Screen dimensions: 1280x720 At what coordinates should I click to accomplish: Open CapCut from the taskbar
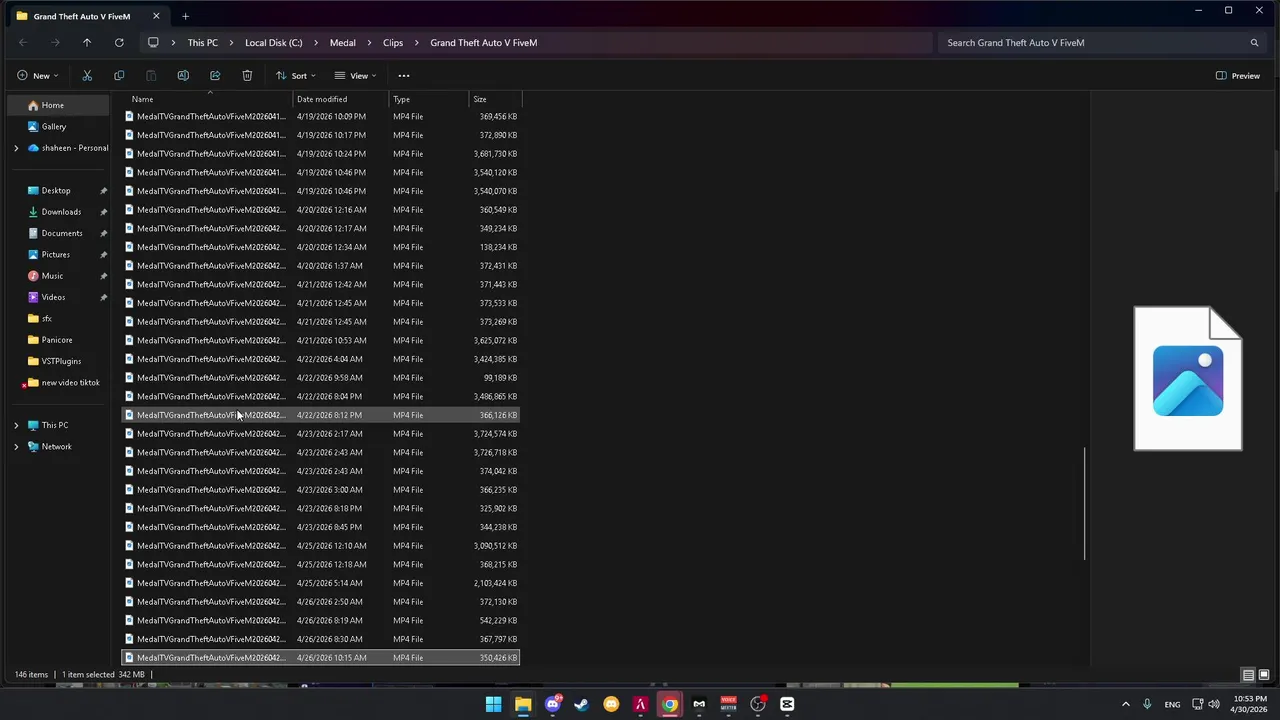pyautogui.click(x=787, y=704)
